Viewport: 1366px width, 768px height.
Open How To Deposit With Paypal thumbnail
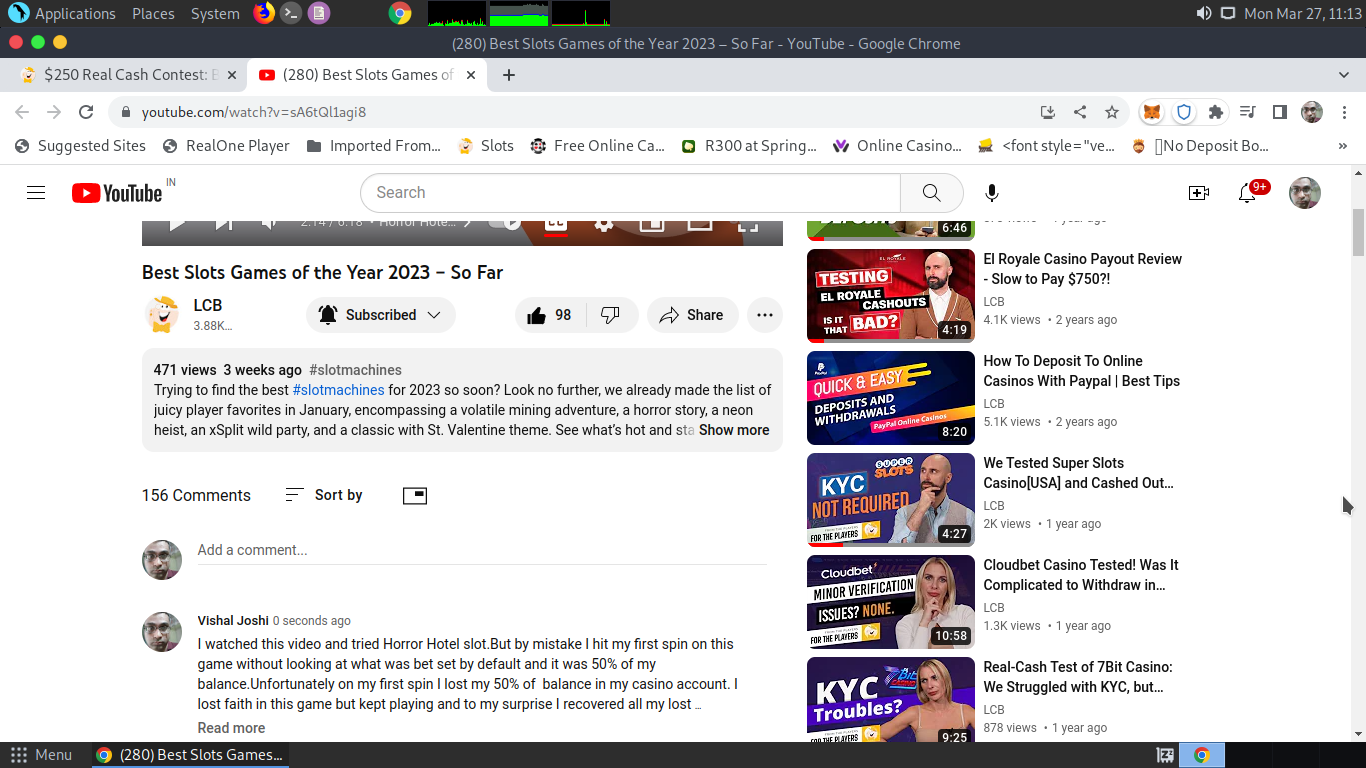coord(891,398)
